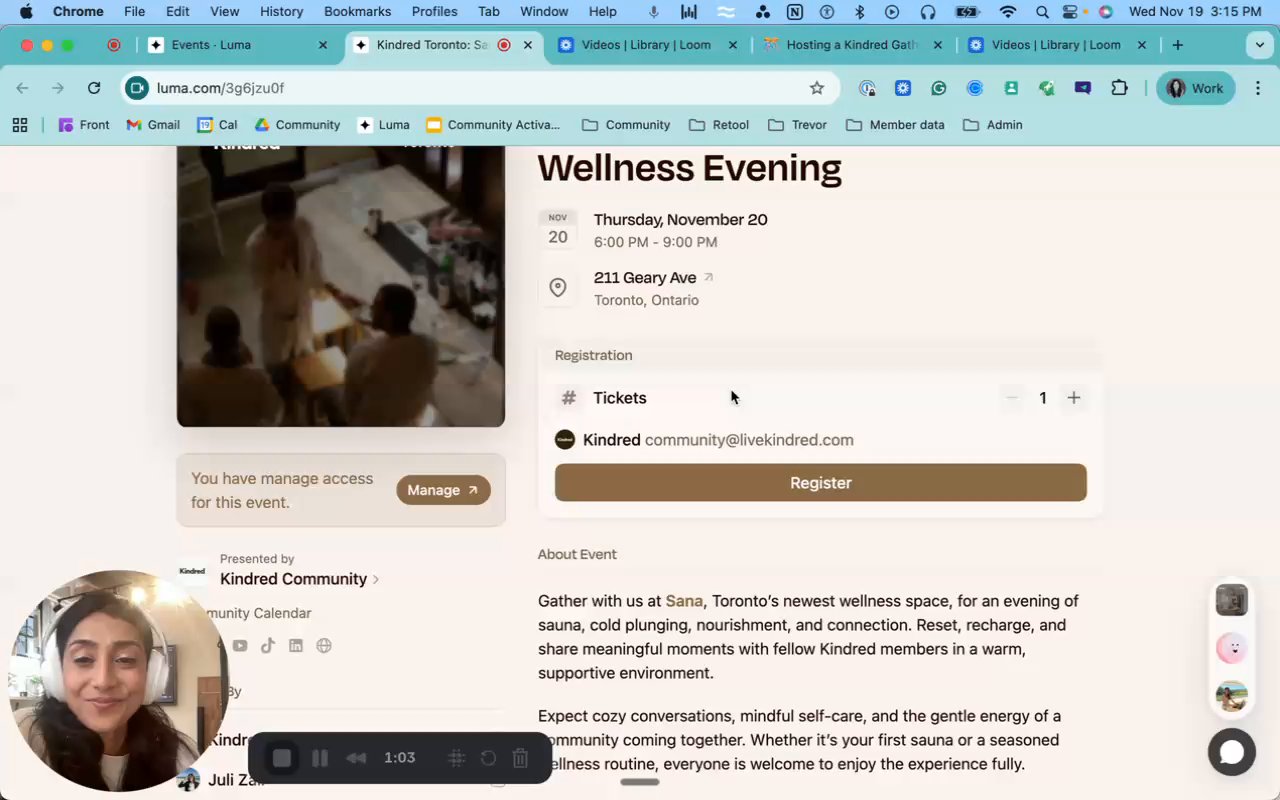Click the Loom camera bubble
Screen dimensions: 1280x800
[x=118, y=680]
